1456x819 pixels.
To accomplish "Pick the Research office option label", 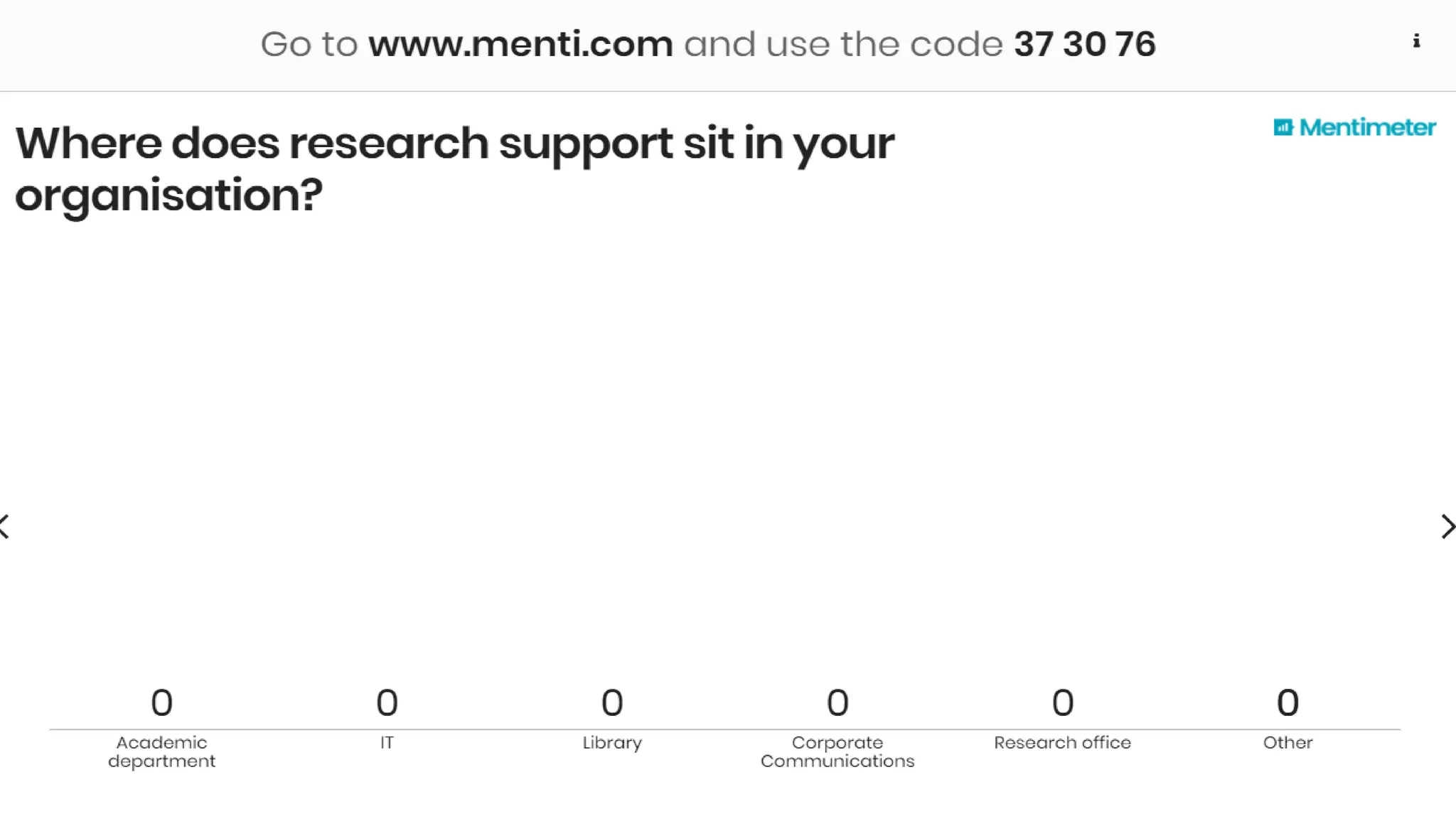I will click(x=1062, y=742).
